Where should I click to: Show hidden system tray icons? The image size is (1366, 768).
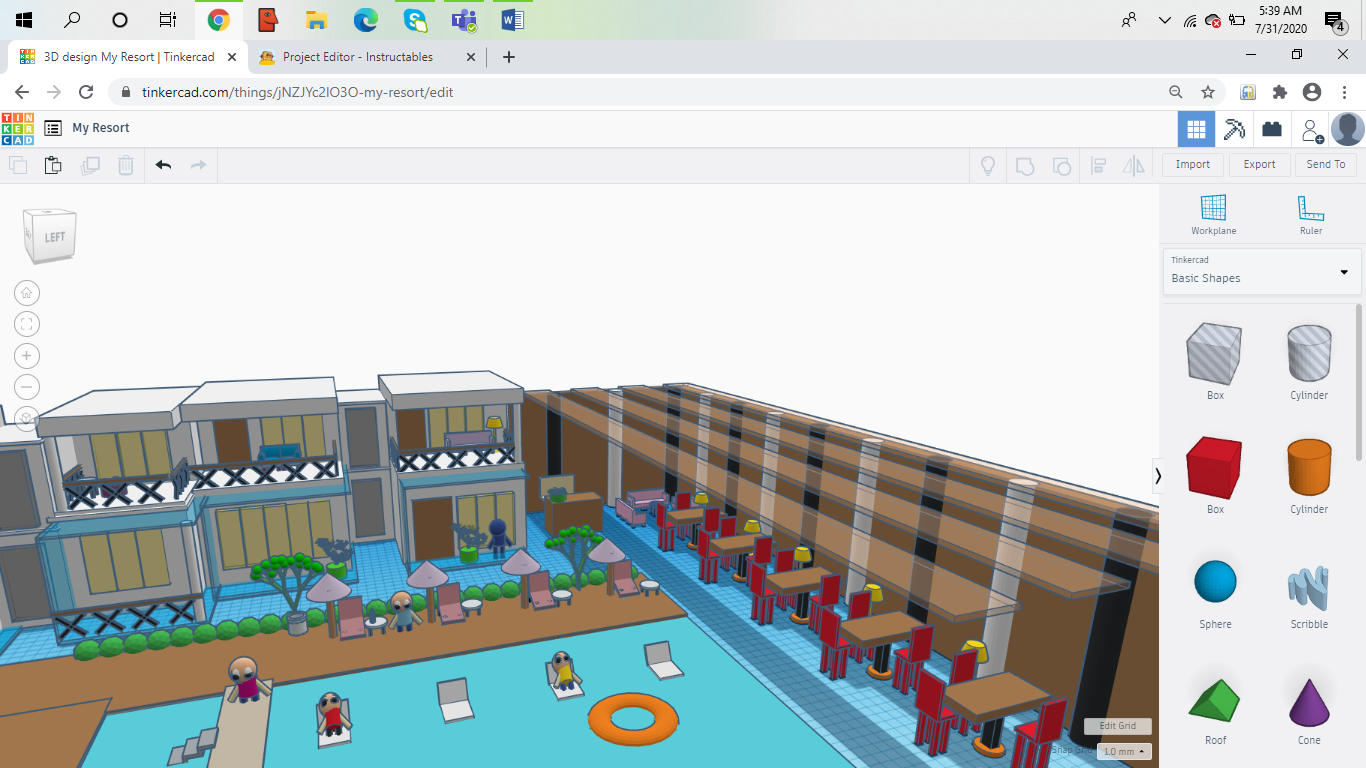pos(1164,20)
